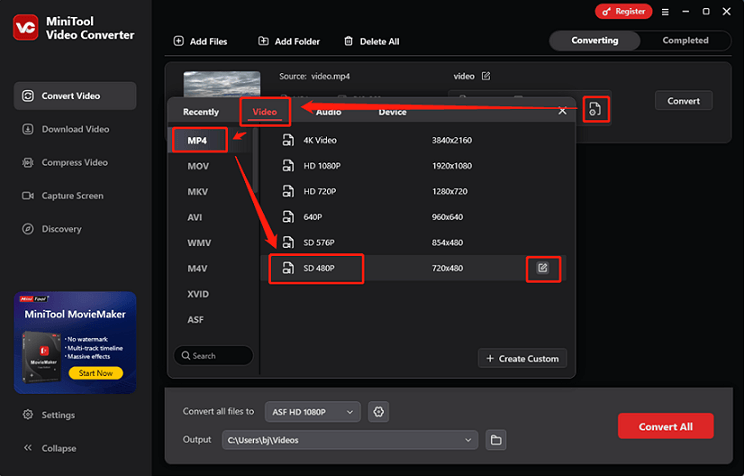Click the 720x480 resolution text

click(447, 268)
